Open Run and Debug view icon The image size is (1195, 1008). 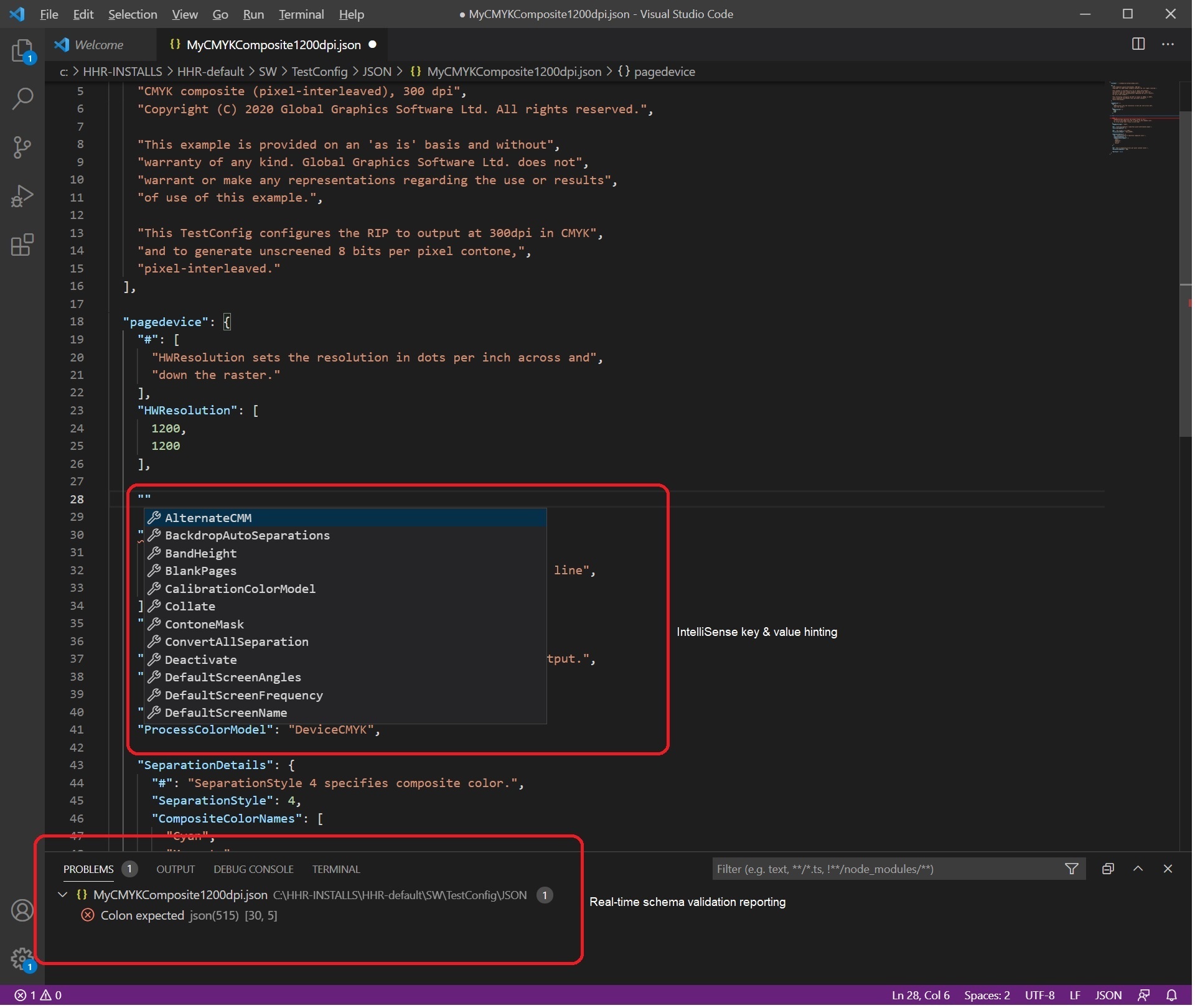click(x=22, y=197)
